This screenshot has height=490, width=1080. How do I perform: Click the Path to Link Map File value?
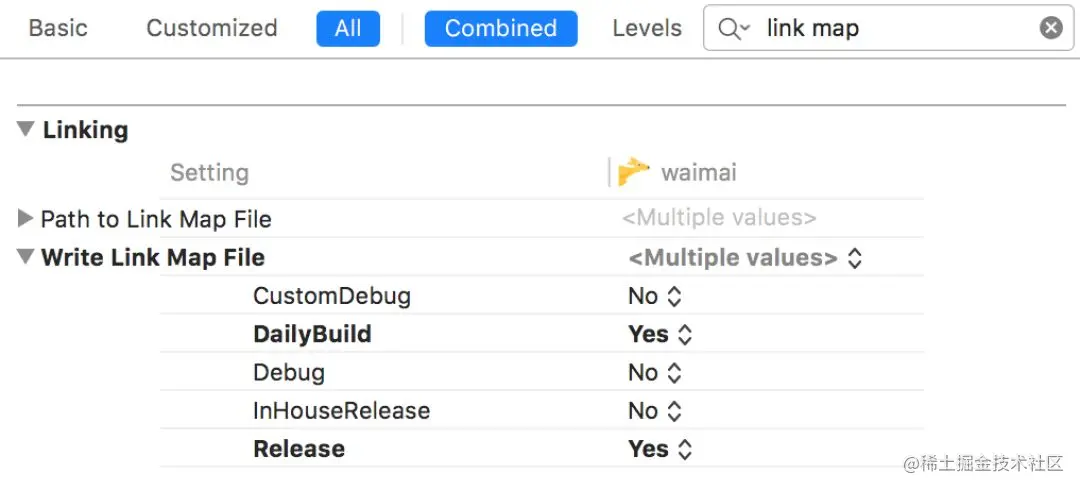click(719, 218)
